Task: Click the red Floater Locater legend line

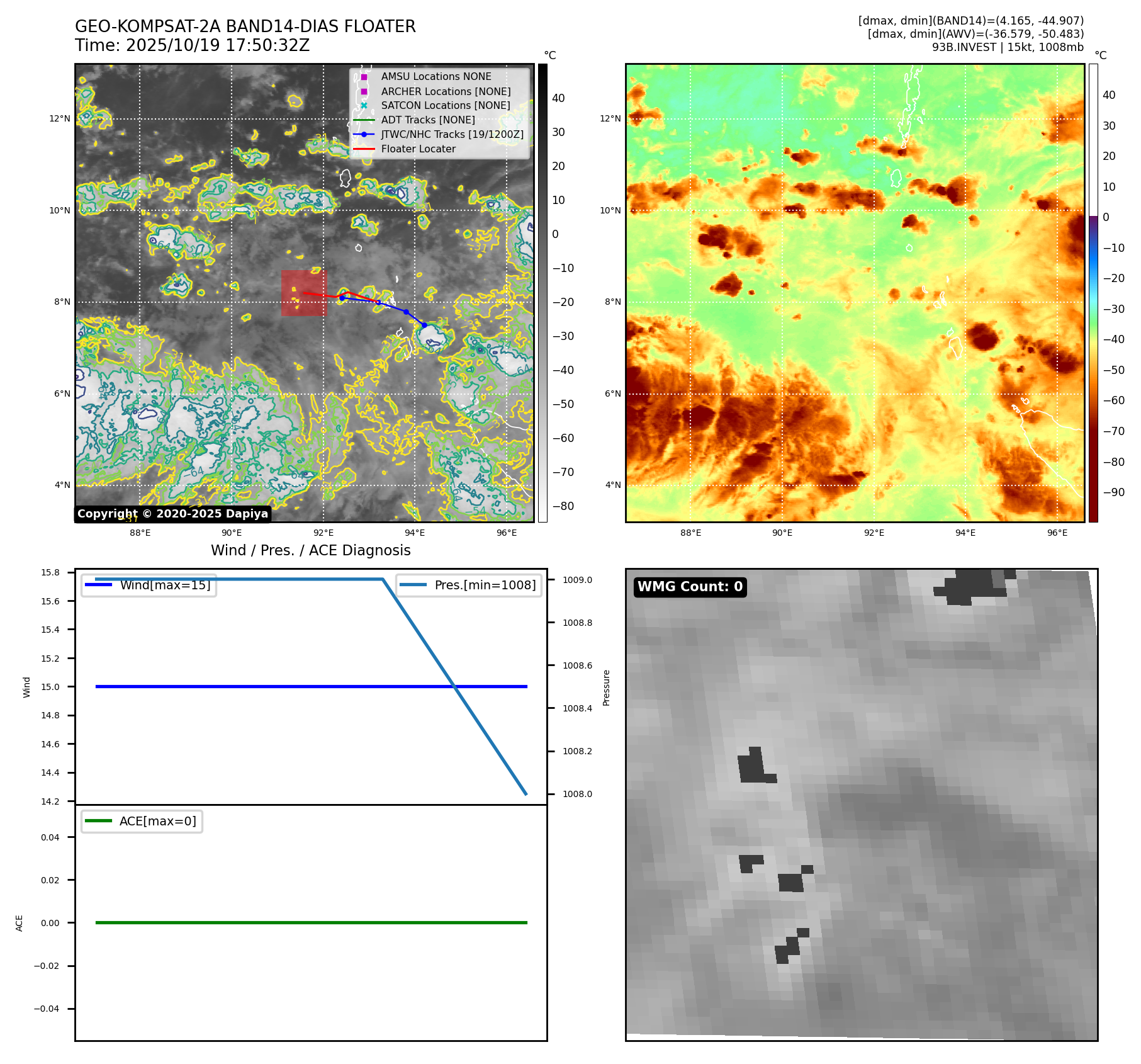Action: tap(364, 149)
